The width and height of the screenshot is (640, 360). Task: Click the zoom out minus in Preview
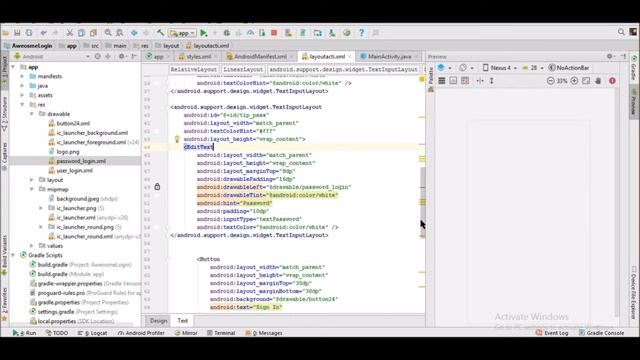point(551,81)
